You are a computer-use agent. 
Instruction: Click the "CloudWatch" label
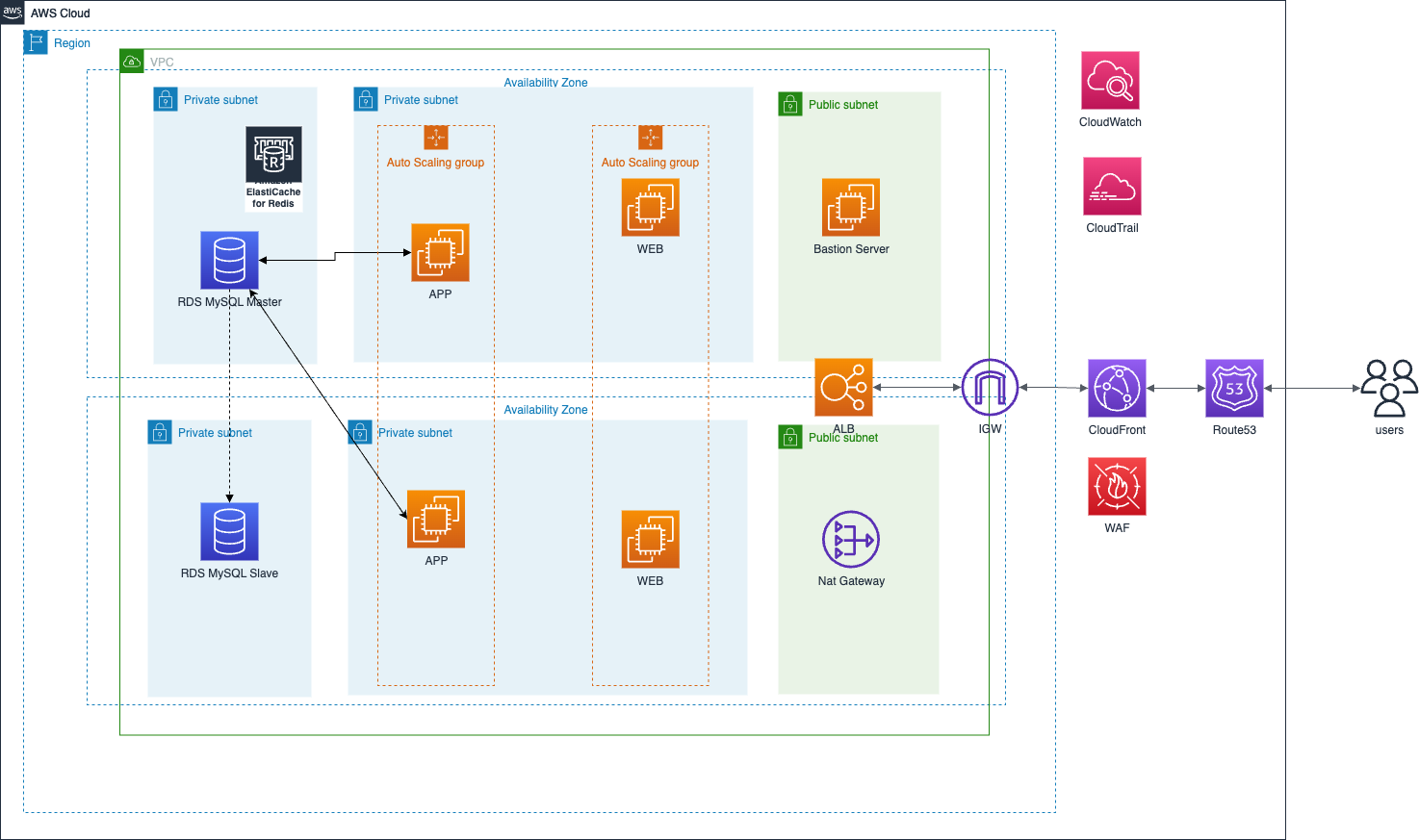point(1110,122)
